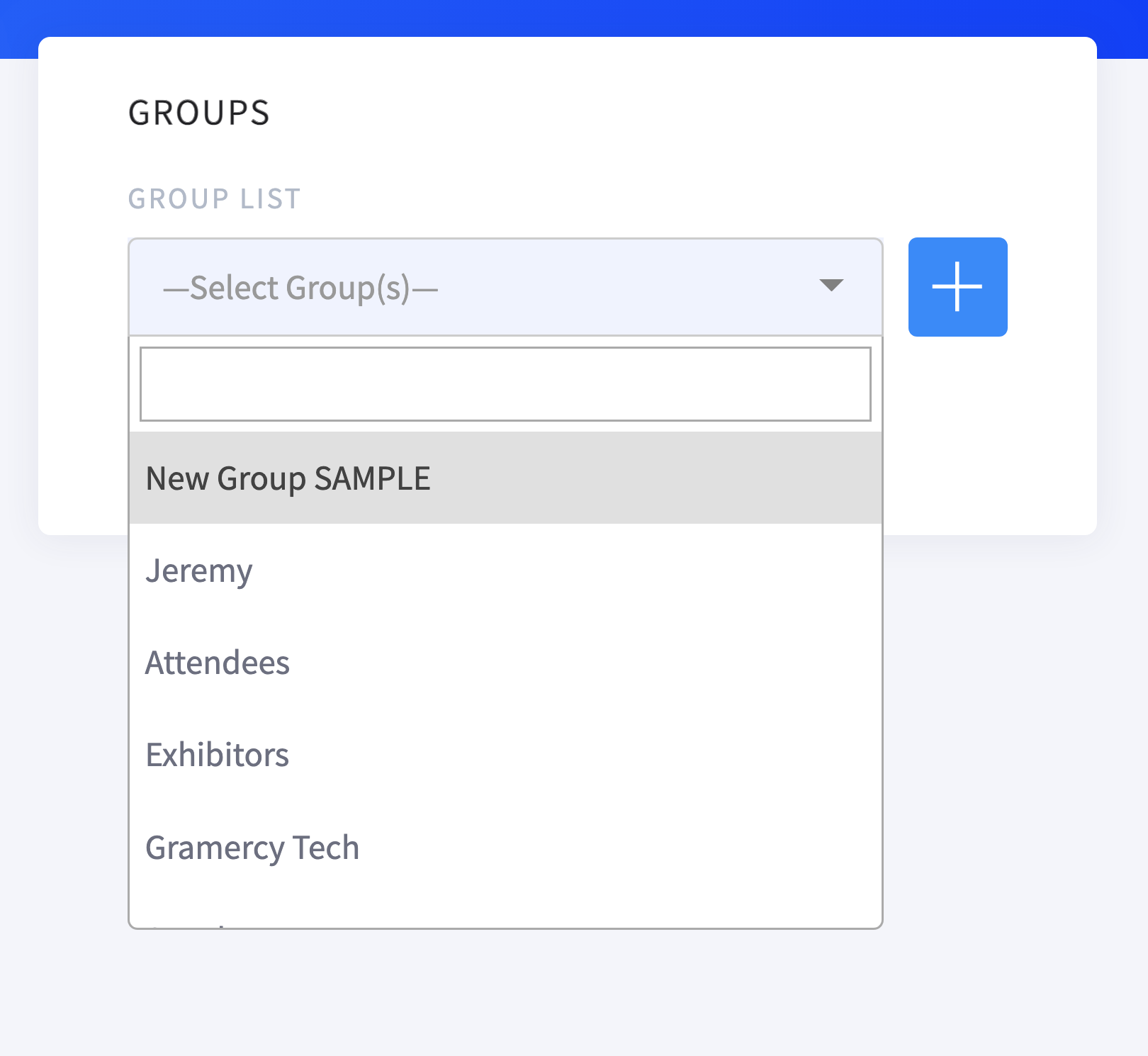Image resolution: width=1148 pixels, height=1056 pixels.
Task: Add a group with the plus icon
Action: (x=957, y=286)
